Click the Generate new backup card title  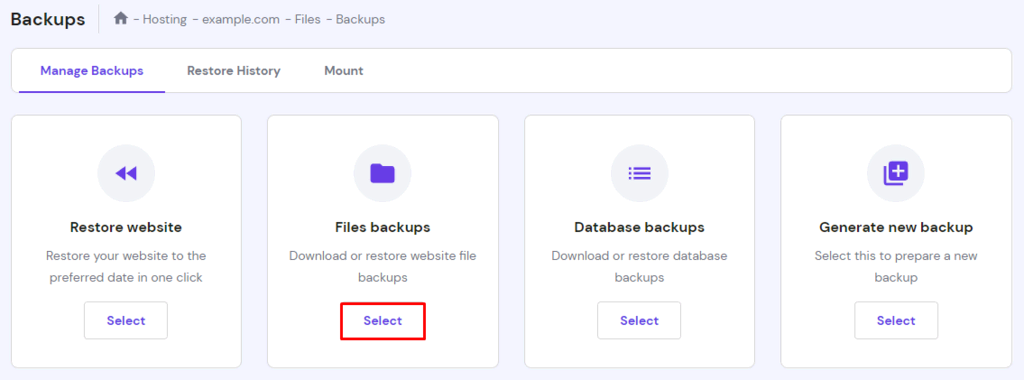tap(896, 227)
